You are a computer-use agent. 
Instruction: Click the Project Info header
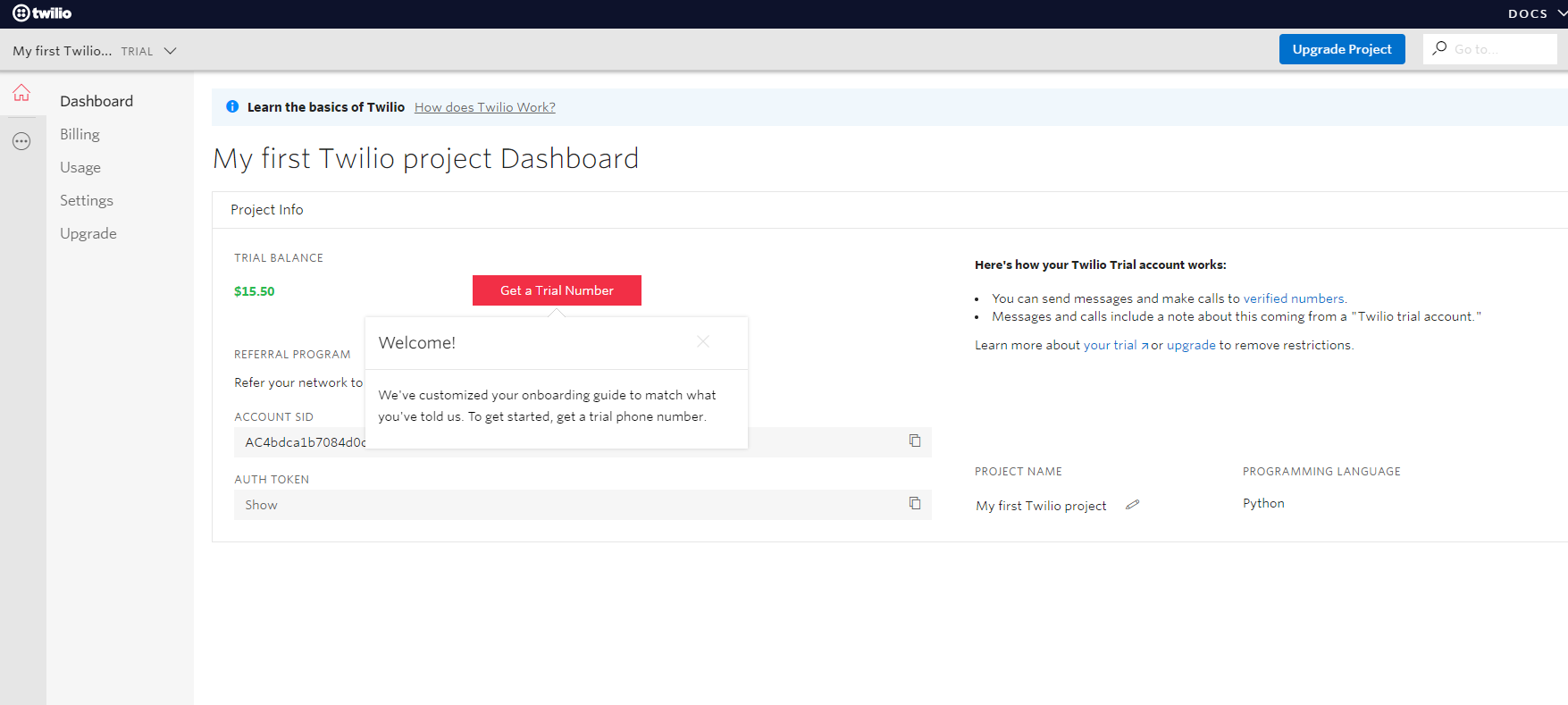[x=267, y=209]
